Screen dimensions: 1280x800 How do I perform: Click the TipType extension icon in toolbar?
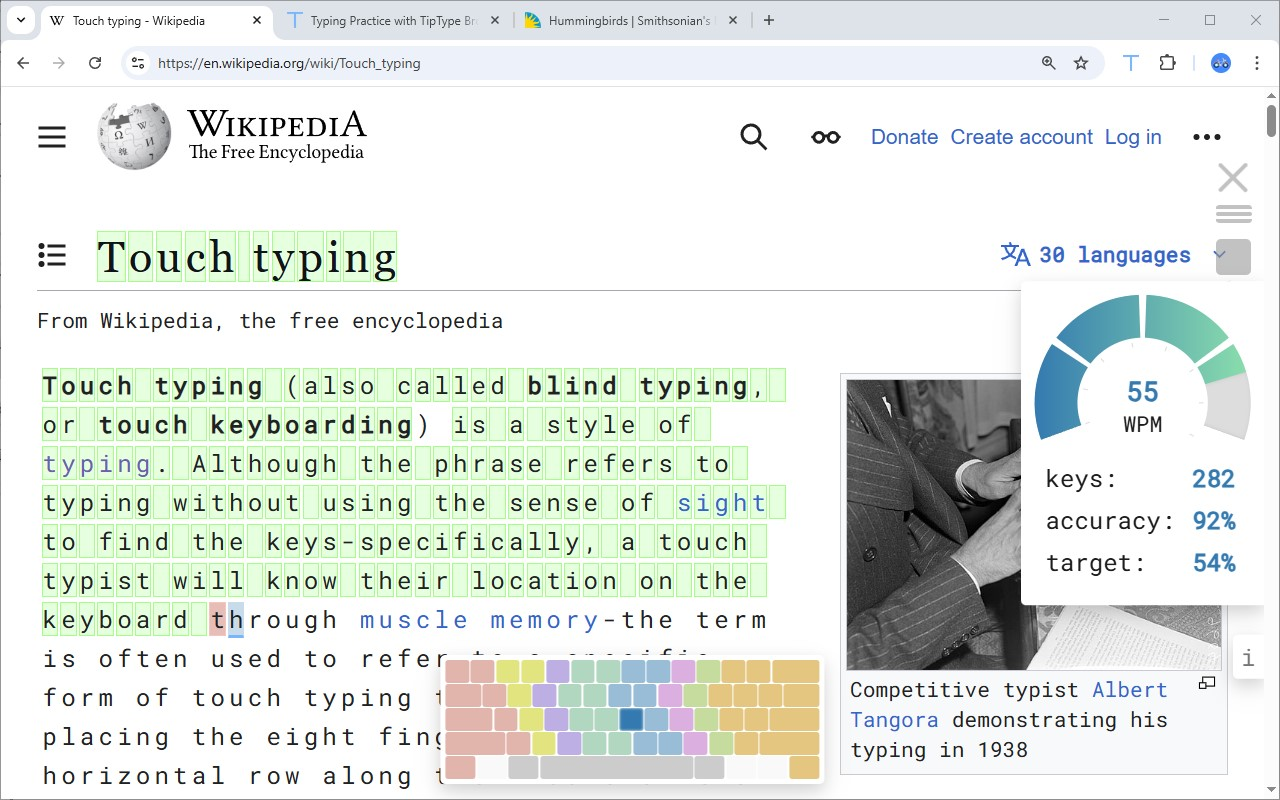1131,63
